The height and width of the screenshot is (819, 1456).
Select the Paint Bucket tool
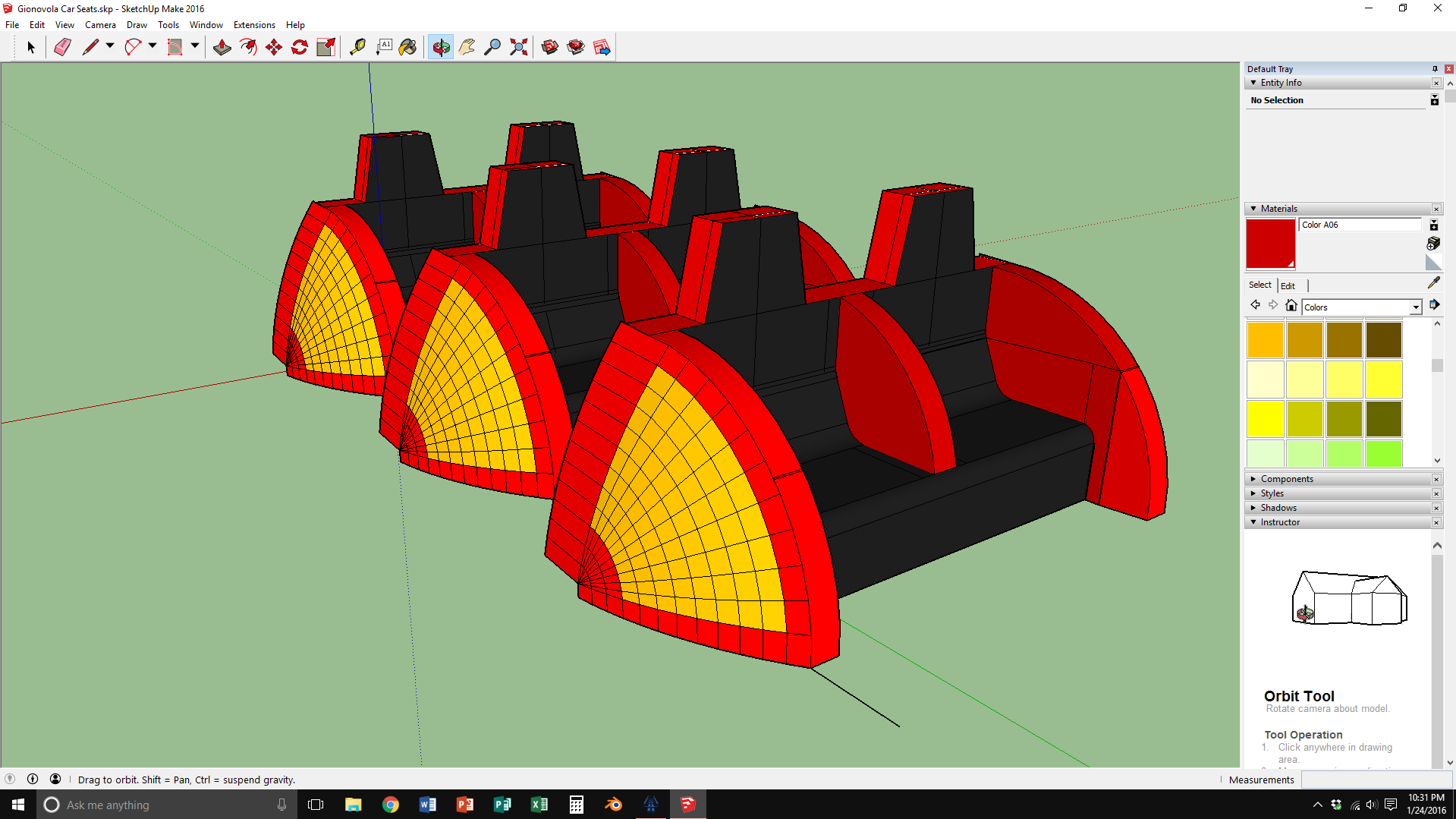pos(407,47)
